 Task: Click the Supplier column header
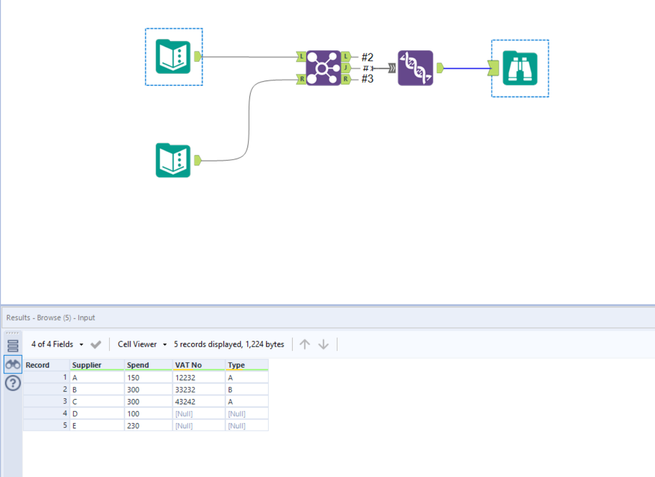[97, 365]
